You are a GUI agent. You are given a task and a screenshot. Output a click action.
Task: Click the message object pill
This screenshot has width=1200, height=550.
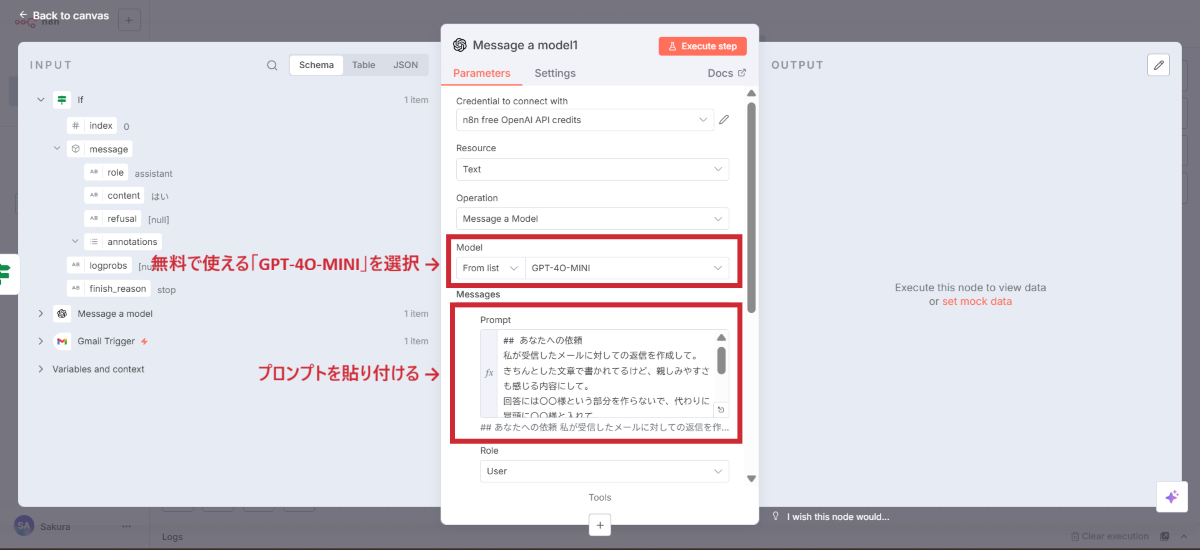click(99, 149)
